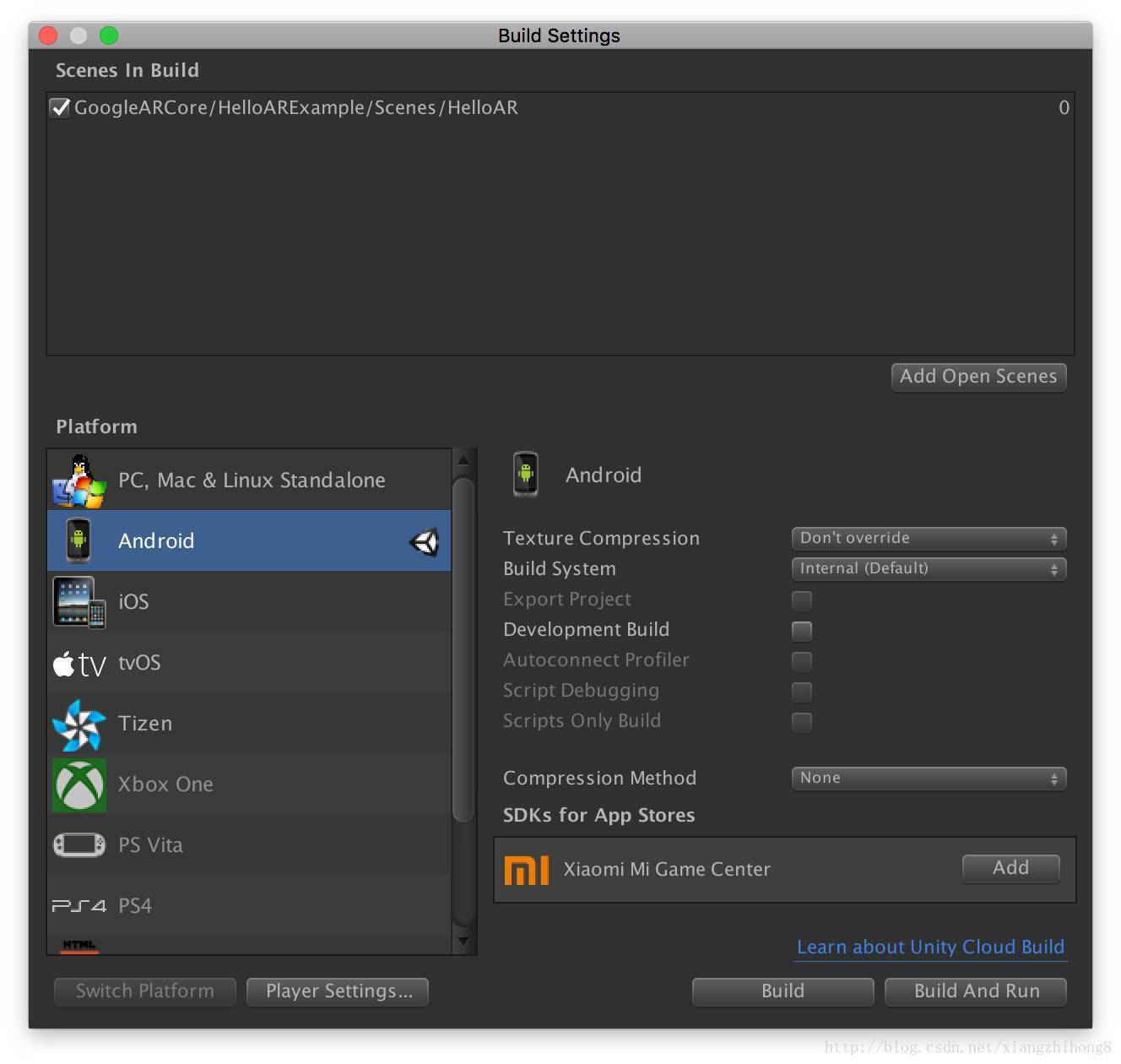Click the Build button
Viewport: 1121px width, 1064px height.
(x=783, y=991)
